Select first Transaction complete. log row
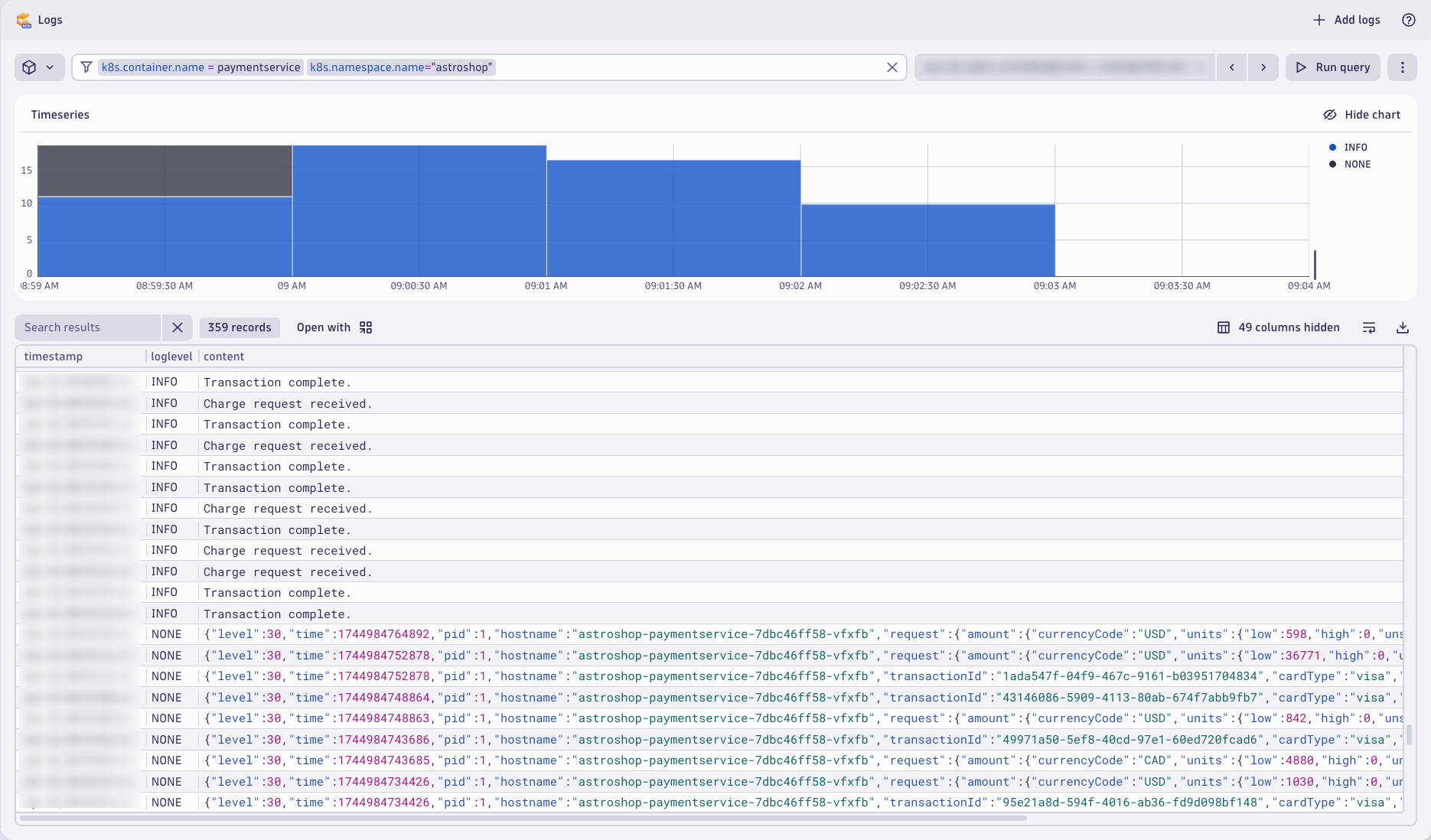 tap(709, 382)
